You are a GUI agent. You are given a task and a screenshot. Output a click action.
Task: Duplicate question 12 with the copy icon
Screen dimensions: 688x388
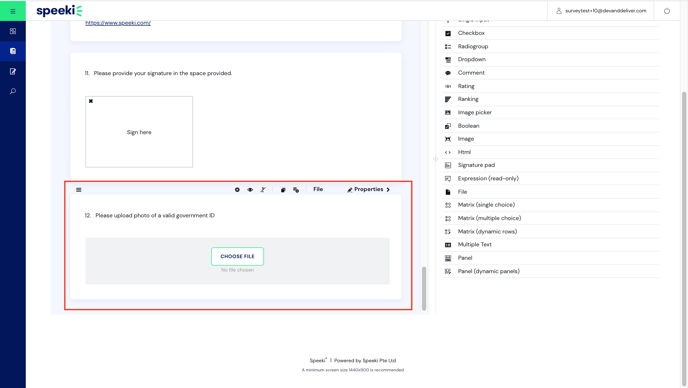coord(283,190)
